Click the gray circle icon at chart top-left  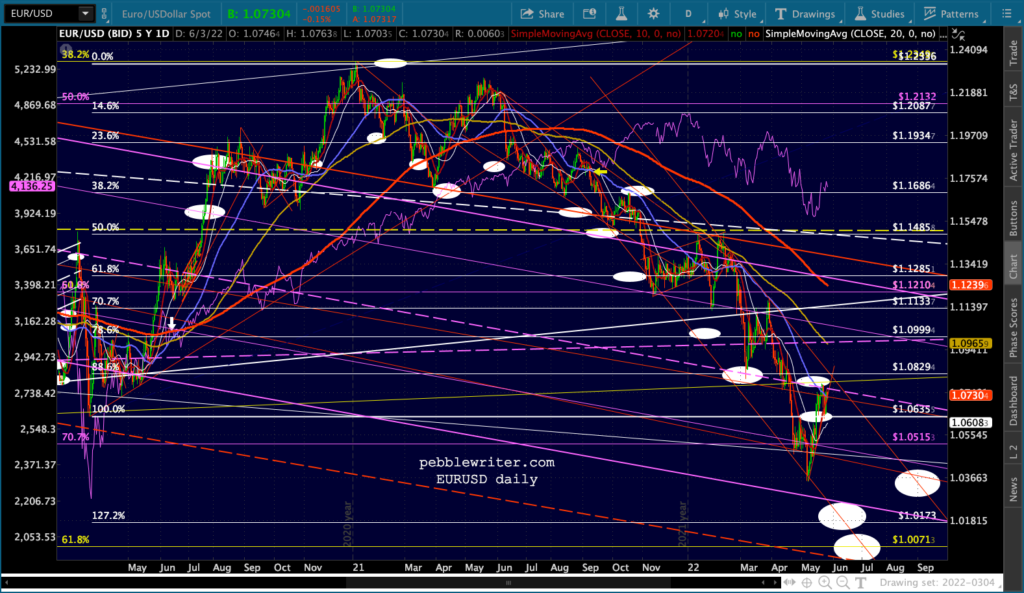click(x=66, y=49)
